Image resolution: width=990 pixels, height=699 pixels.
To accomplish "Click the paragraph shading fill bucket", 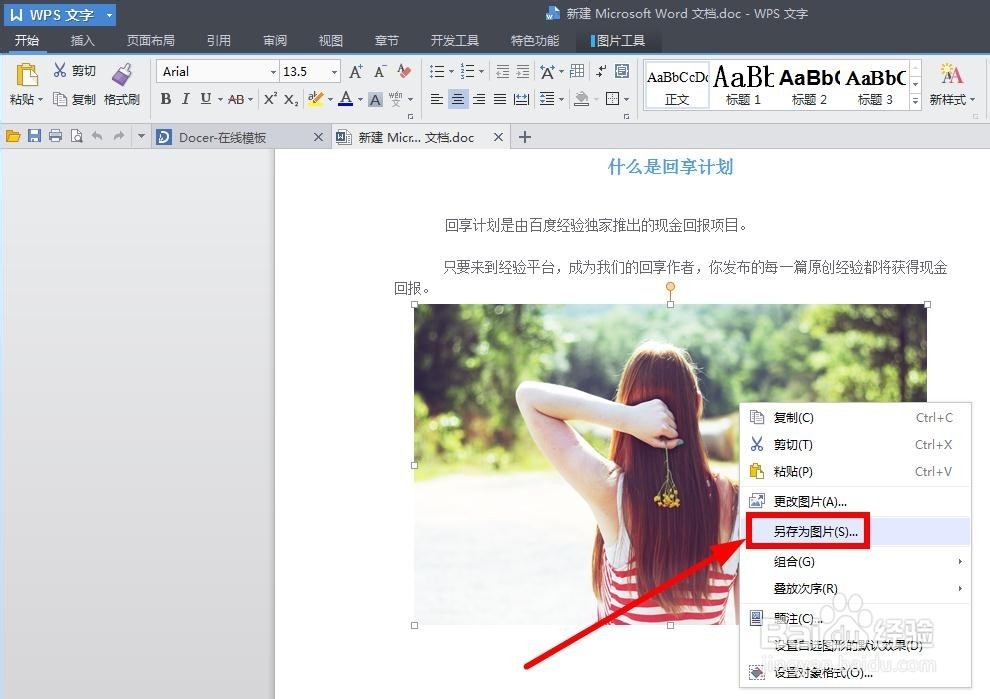I will 581,99.
